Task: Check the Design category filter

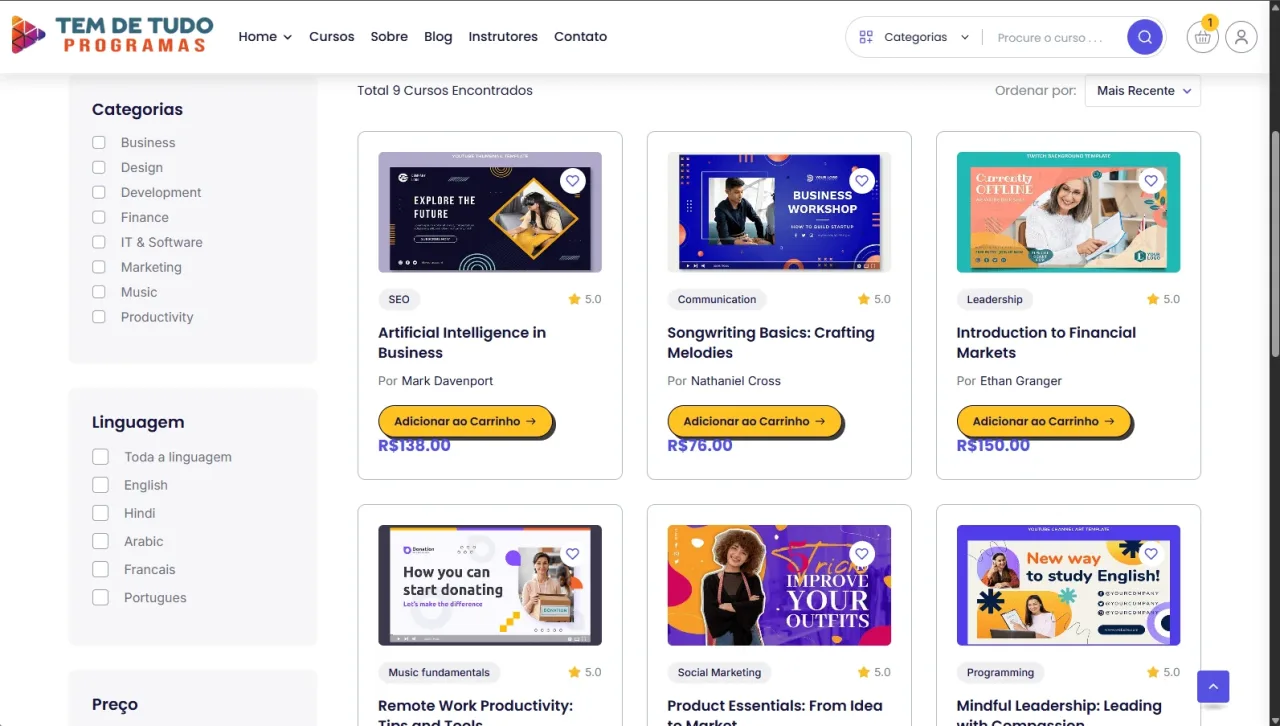Action: 98,167
